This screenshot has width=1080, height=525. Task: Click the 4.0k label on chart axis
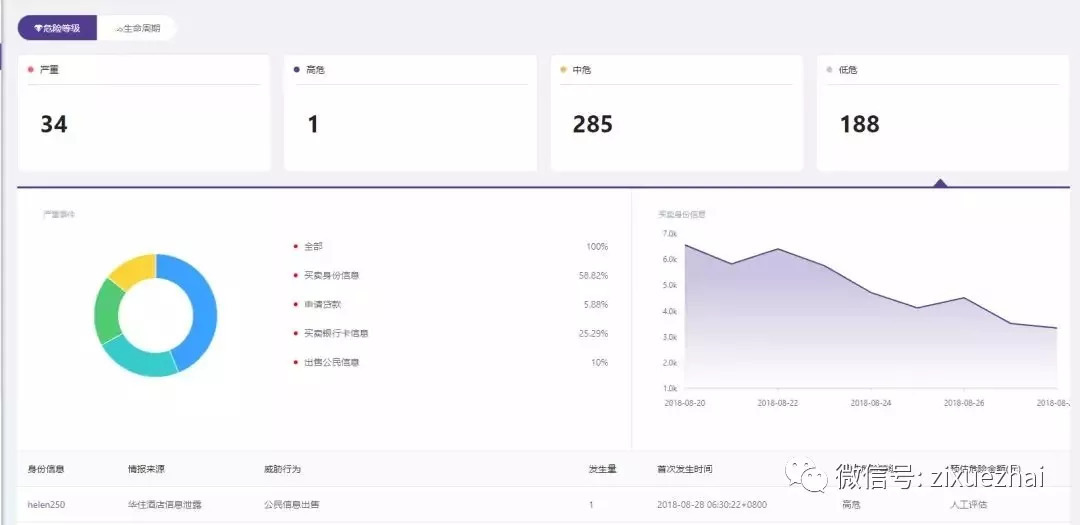tap(670, 311)
